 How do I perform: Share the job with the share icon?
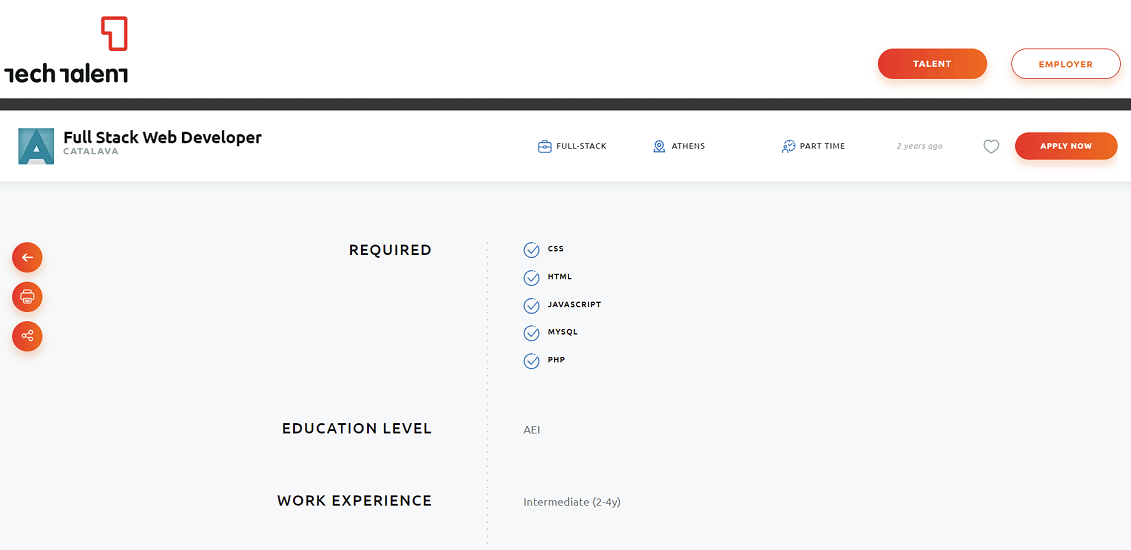(x=27, y=336)
